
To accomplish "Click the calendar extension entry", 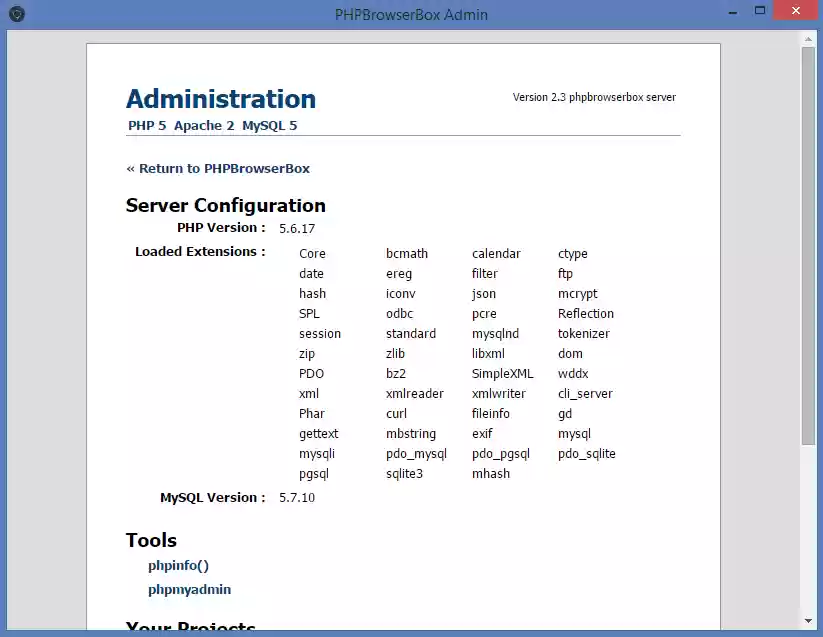I will click(x=496, y=254).
